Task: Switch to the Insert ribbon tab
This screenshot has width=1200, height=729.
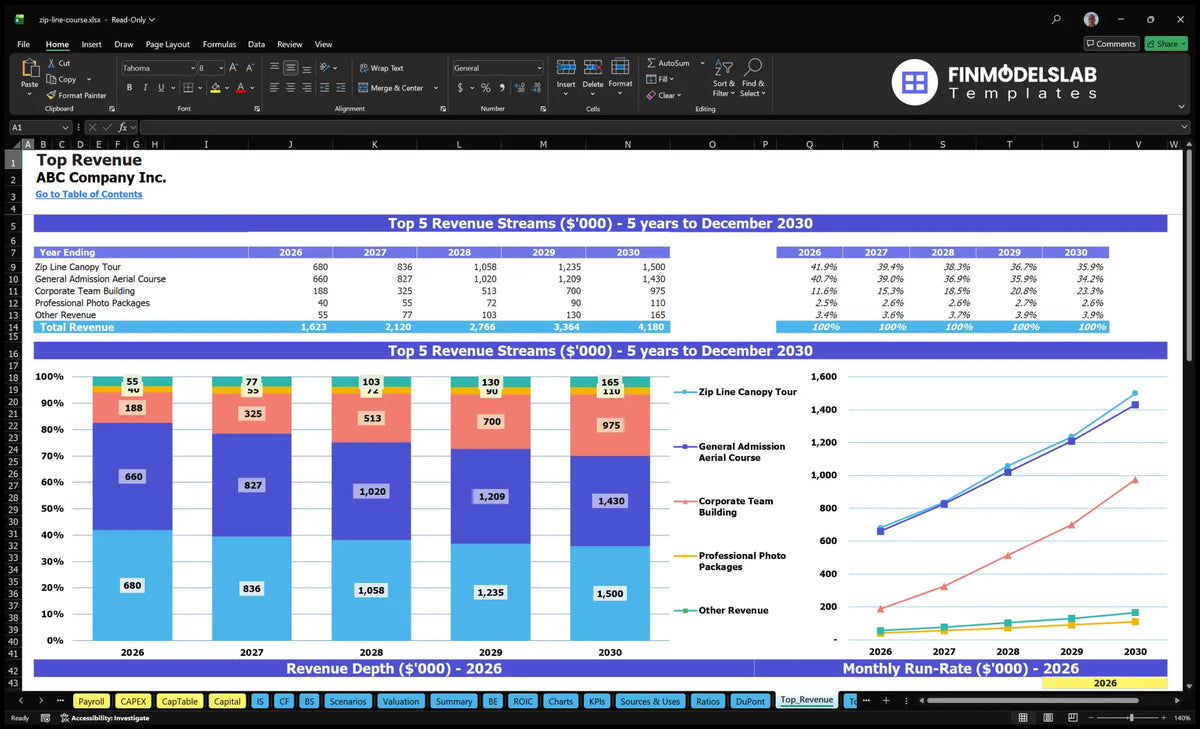Action: tap(91, 44)
